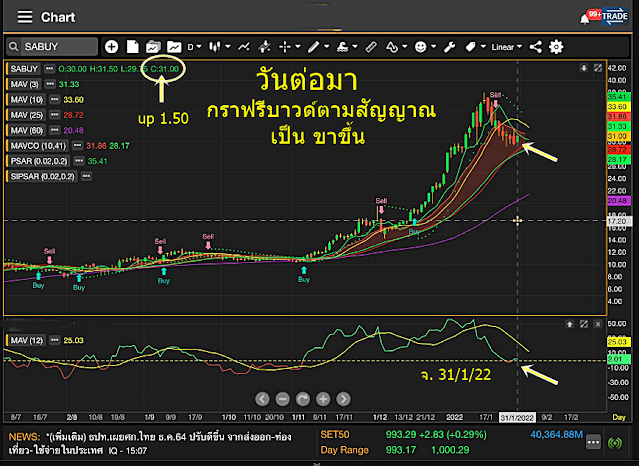Select the pencil drawing tool

313,47
